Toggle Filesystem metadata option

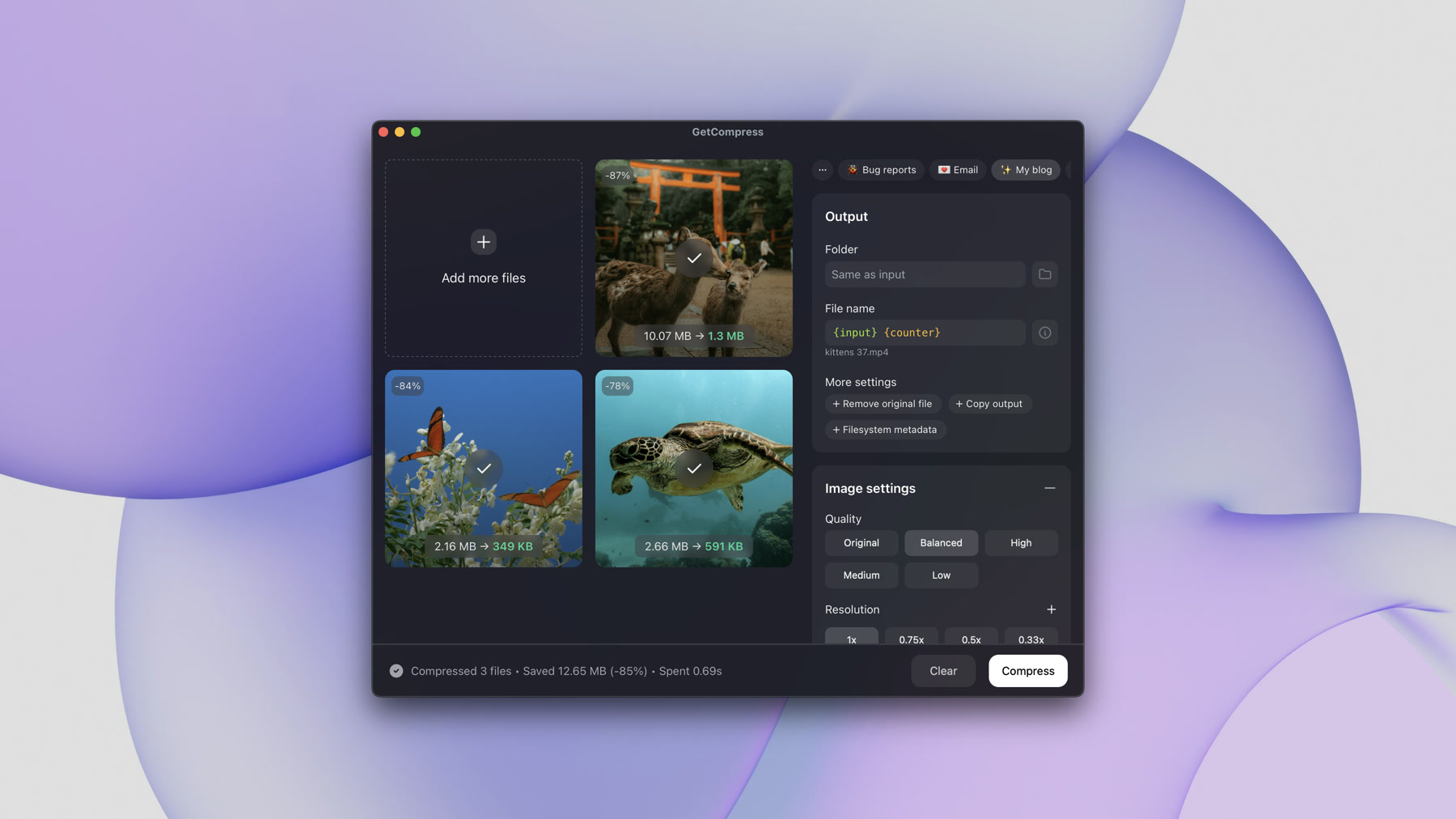click(885, 430)
